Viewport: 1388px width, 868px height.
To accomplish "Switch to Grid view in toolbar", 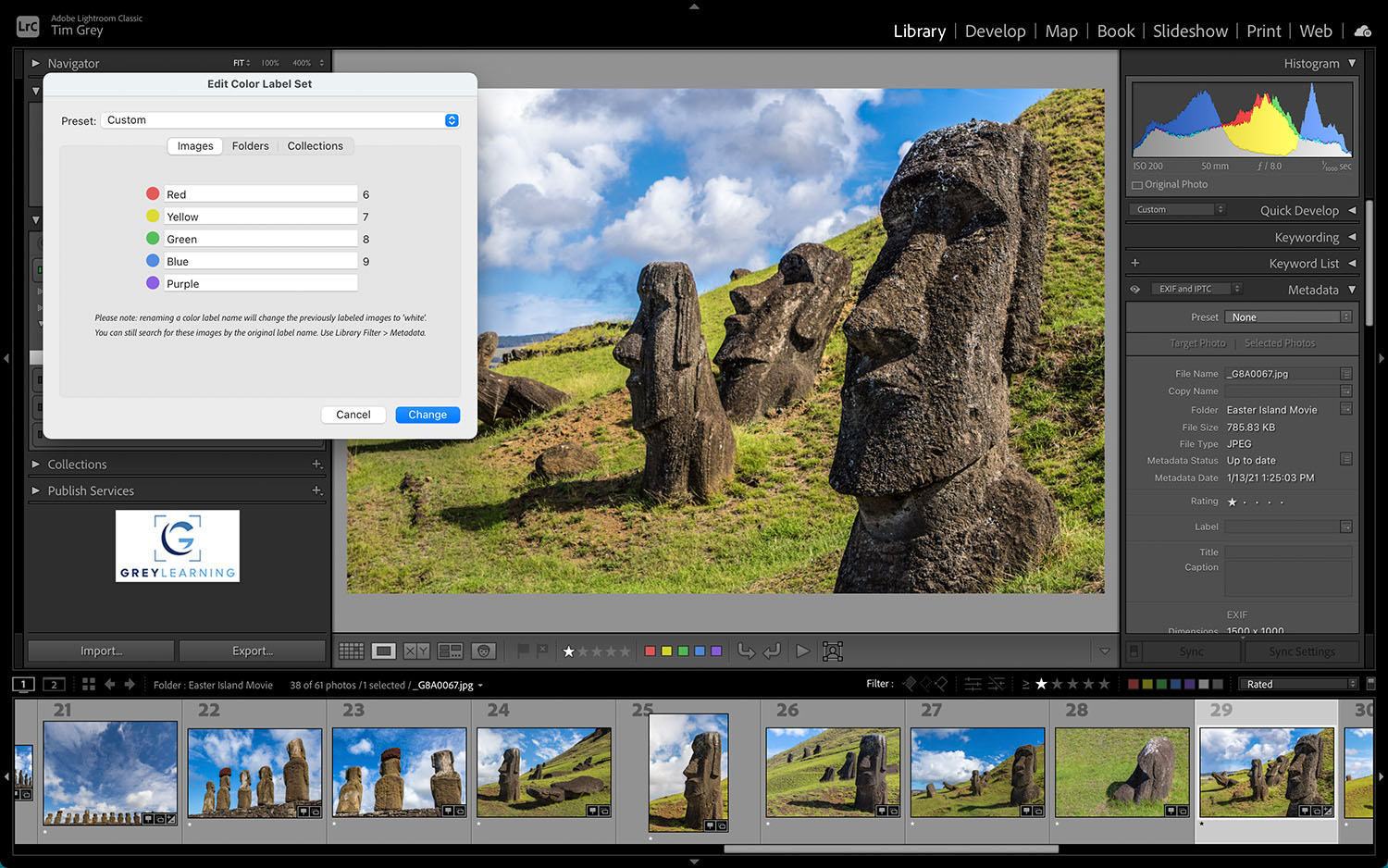I will pos(352,651).
